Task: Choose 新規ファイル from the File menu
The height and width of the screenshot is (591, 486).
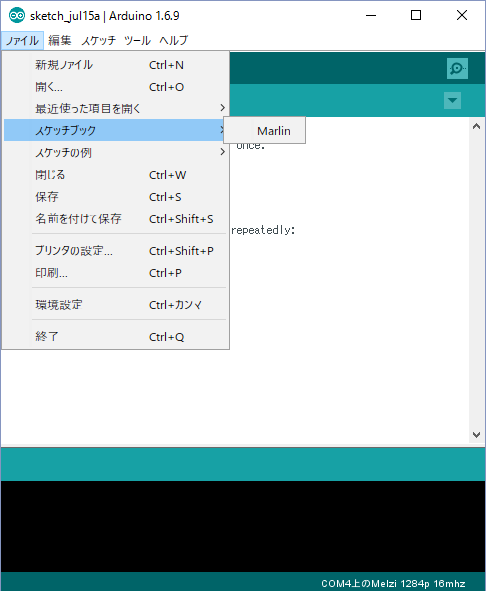Action: [x=116, y=65]
